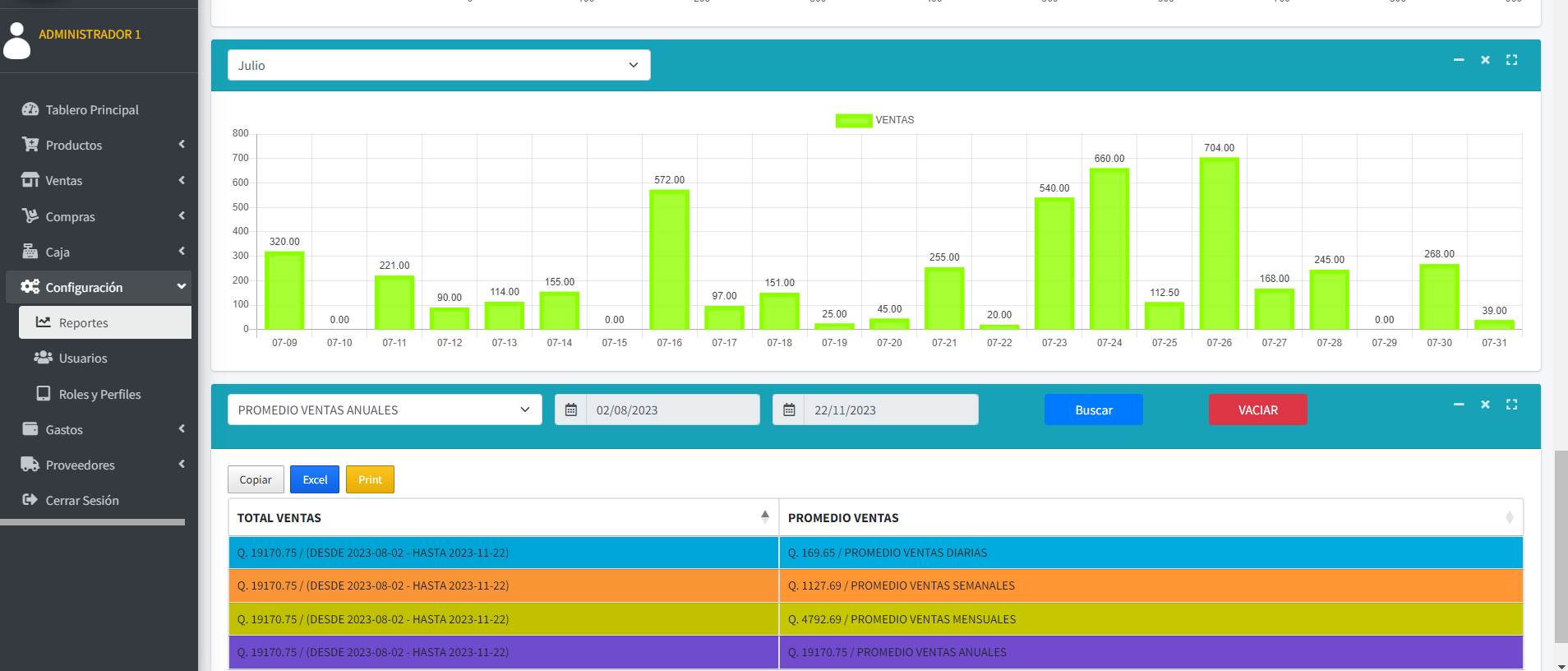Expand the Productos submenu
The image size is (1568, 671).
pos(182,145)
